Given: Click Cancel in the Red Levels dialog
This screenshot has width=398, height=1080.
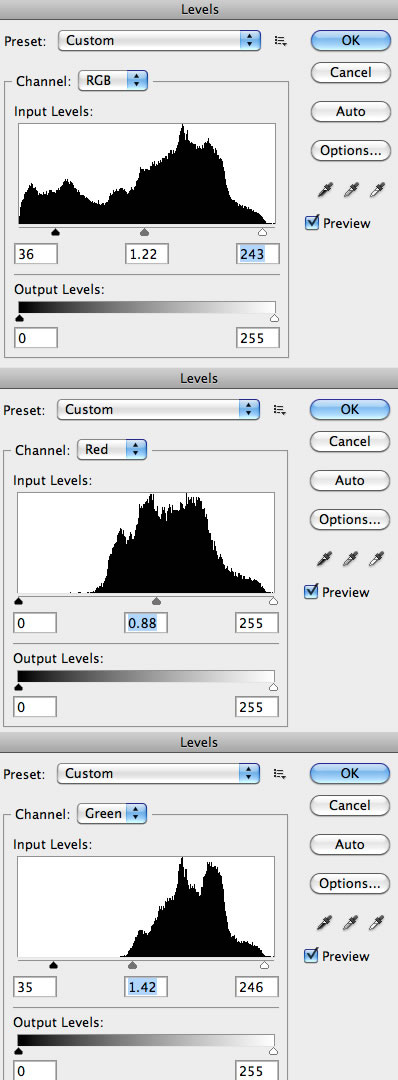Looking at the screenshot, I should point(350,442).
